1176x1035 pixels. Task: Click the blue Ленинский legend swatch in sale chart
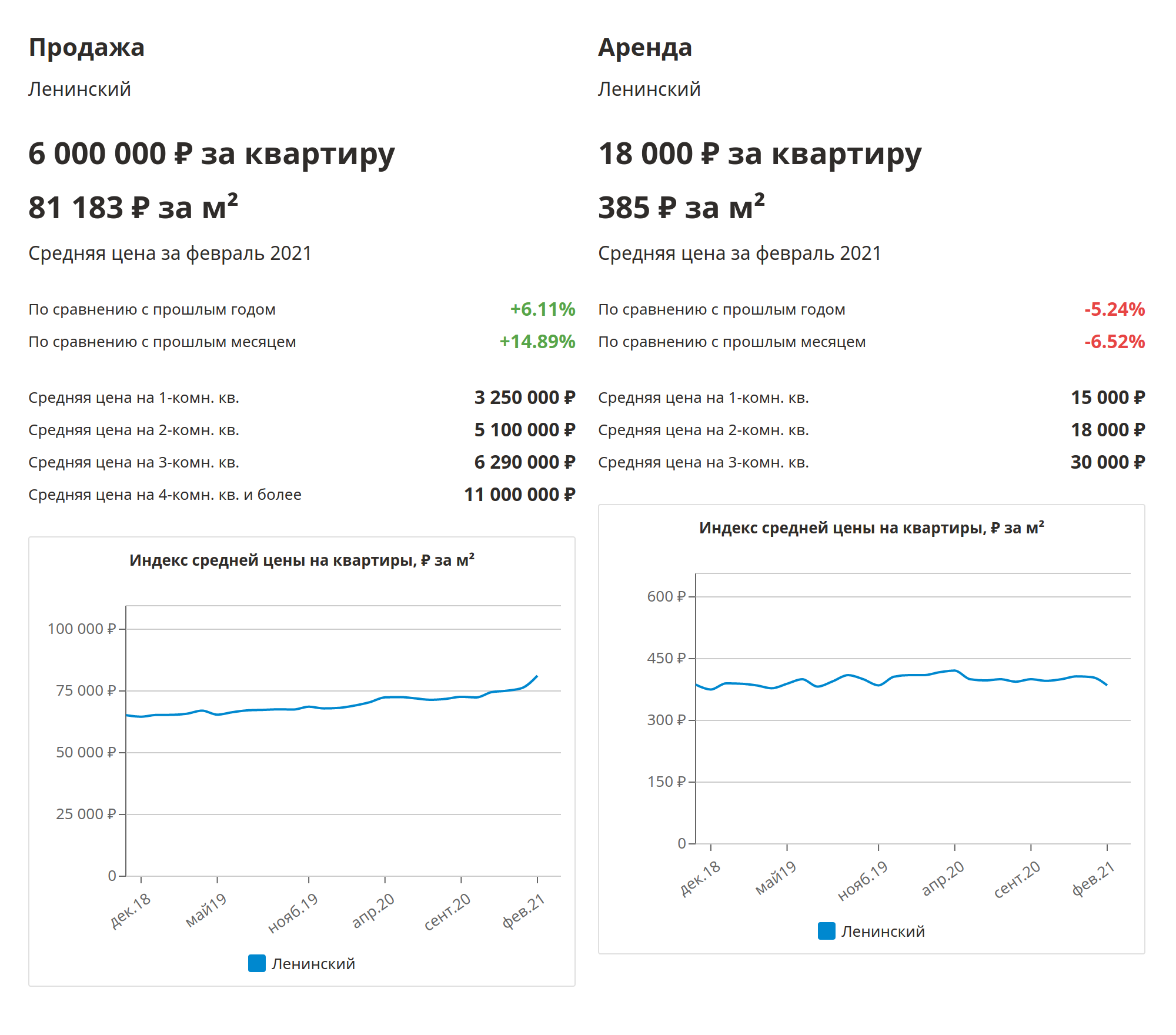click(257, 963)
